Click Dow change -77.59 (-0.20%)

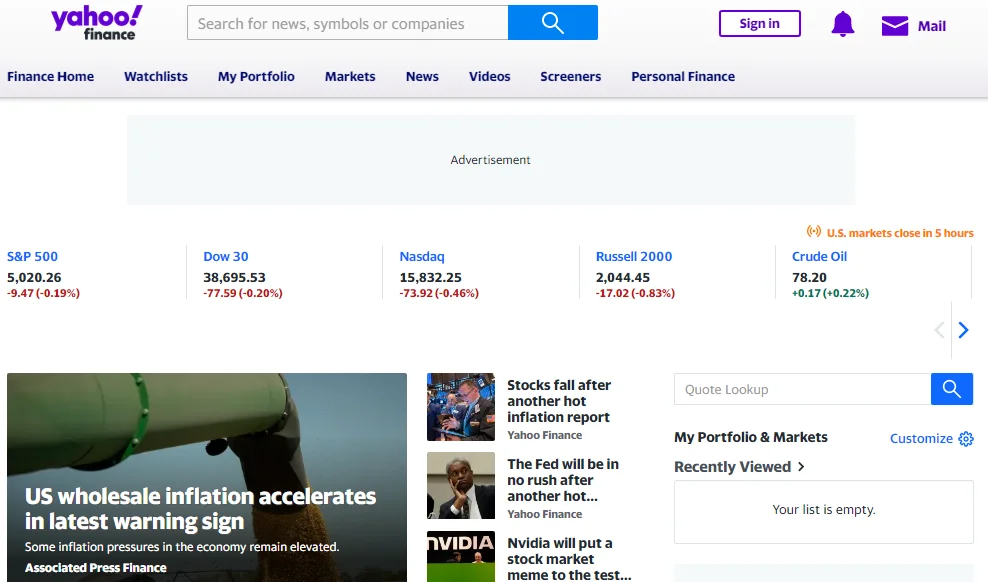coord(243,293)
